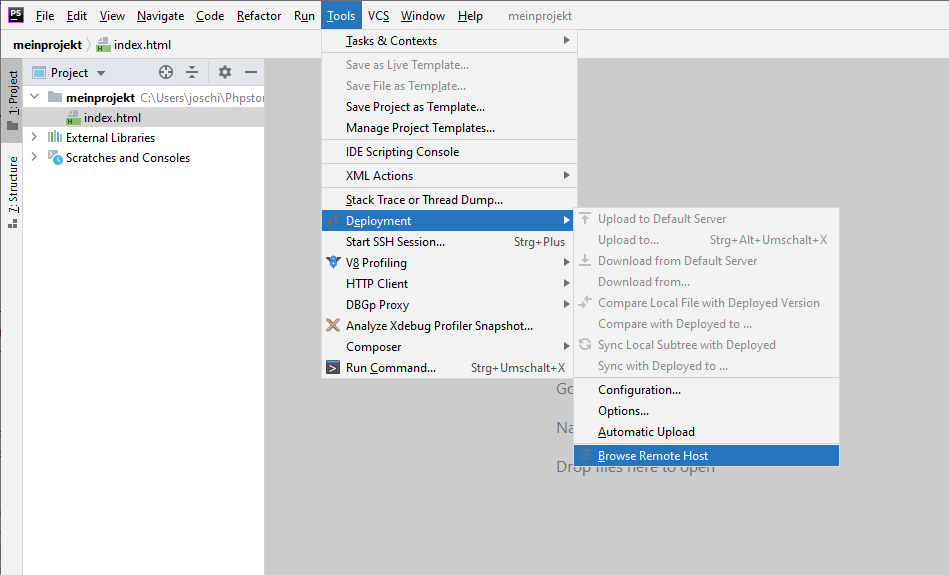The width and height of the screenshot is (949, 575).
Task: Open the Project view dropdown
Action: pos(101,73)
